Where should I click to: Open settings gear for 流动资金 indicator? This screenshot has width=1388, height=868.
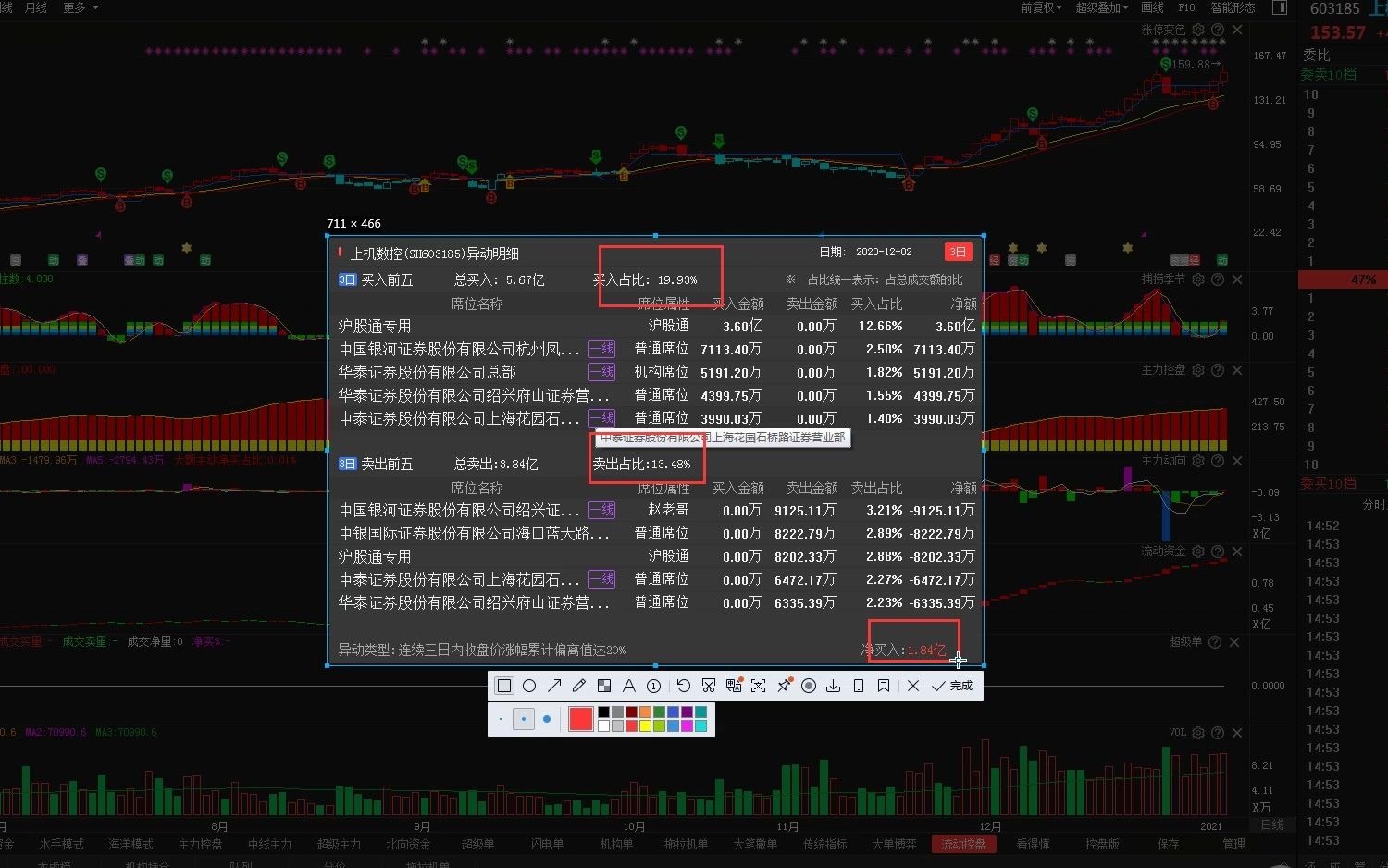(x=1199, y=552)
